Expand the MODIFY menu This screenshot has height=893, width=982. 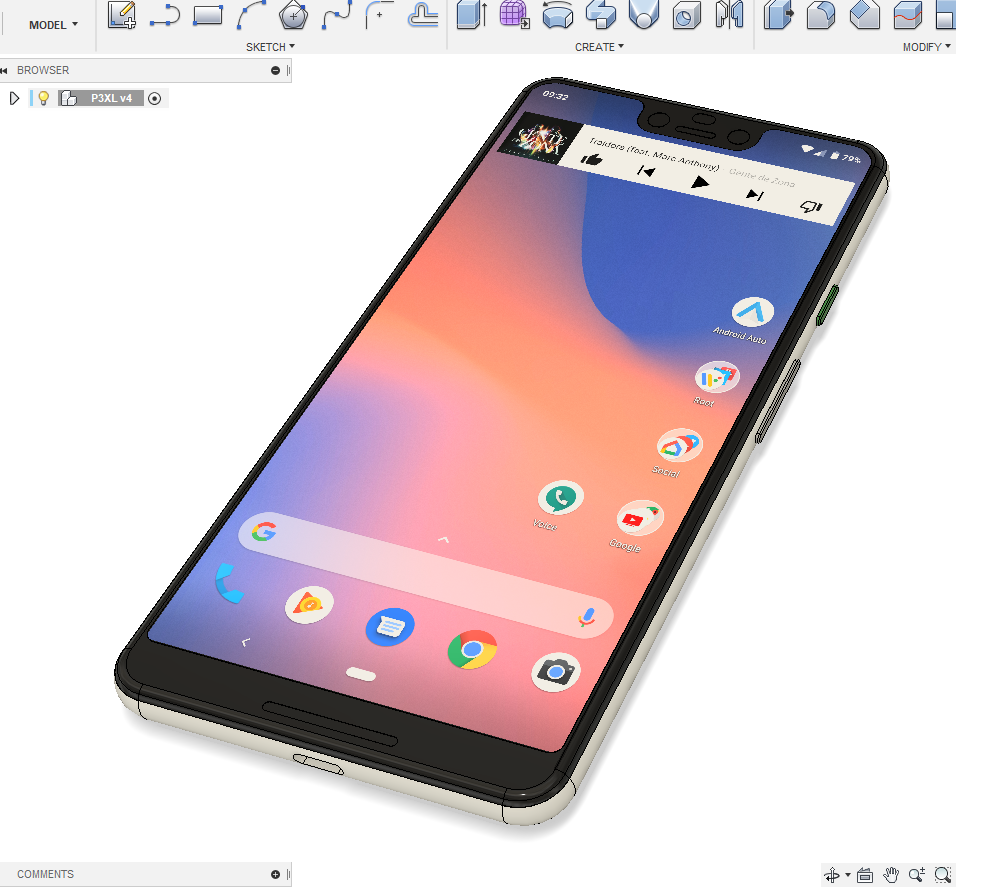(x=926, y=47)
